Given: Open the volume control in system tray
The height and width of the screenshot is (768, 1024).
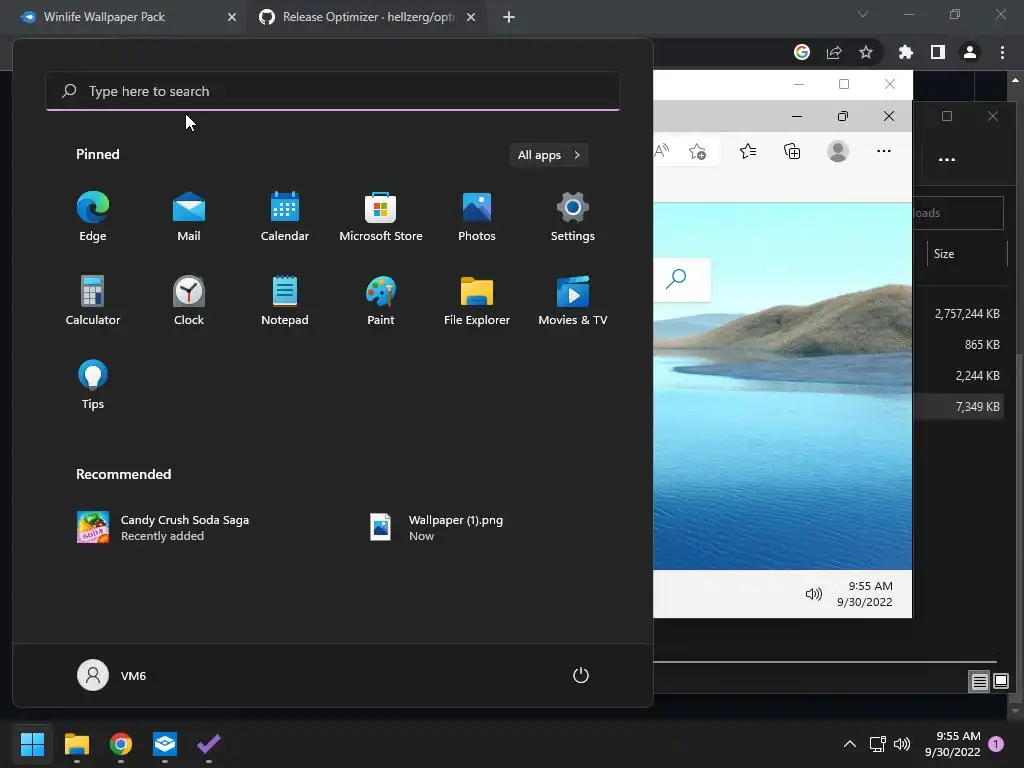Looking at the screenshot, I should 902,744.
